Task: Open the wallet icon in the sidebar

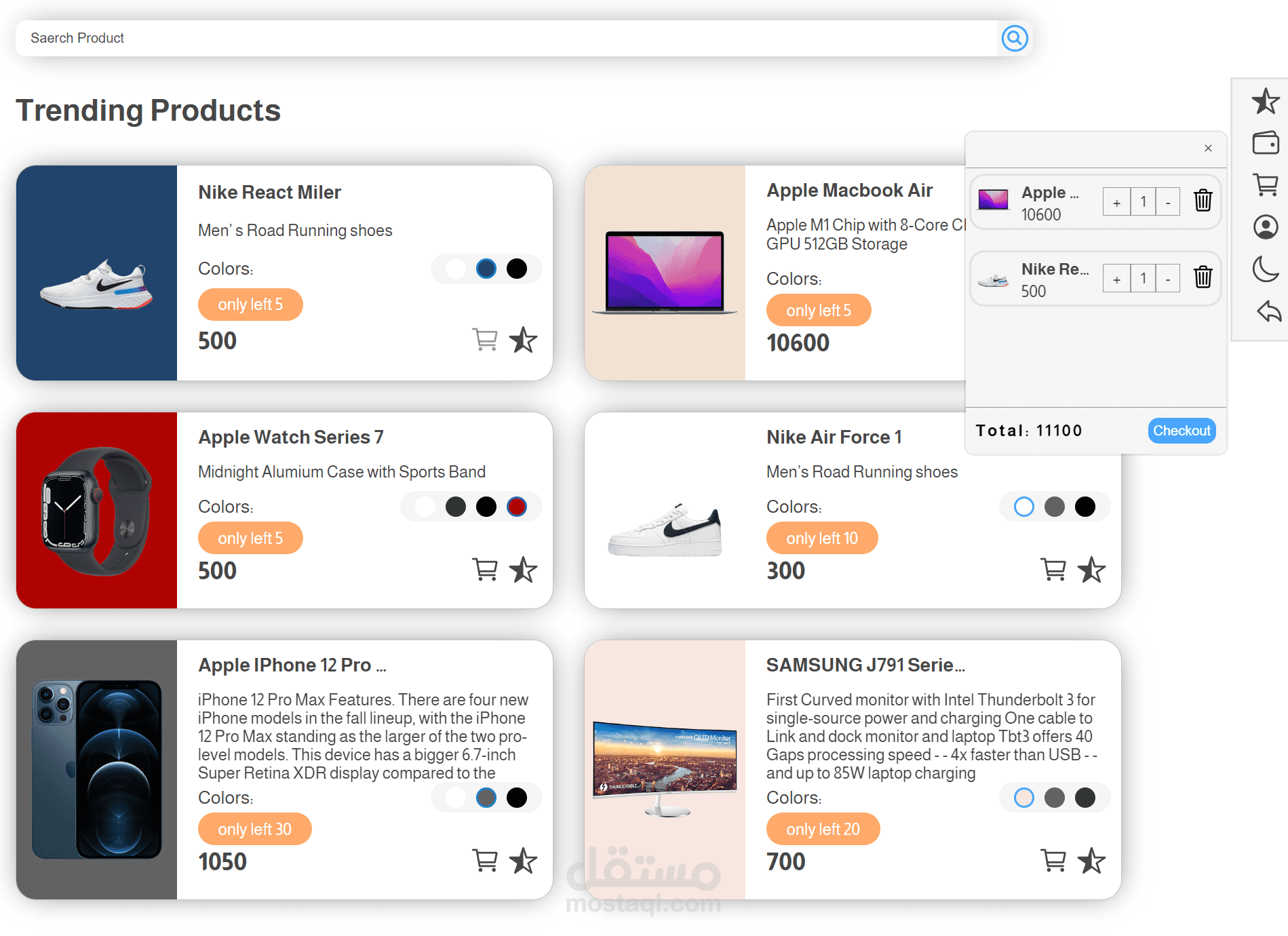Action: click(1264, 144)
